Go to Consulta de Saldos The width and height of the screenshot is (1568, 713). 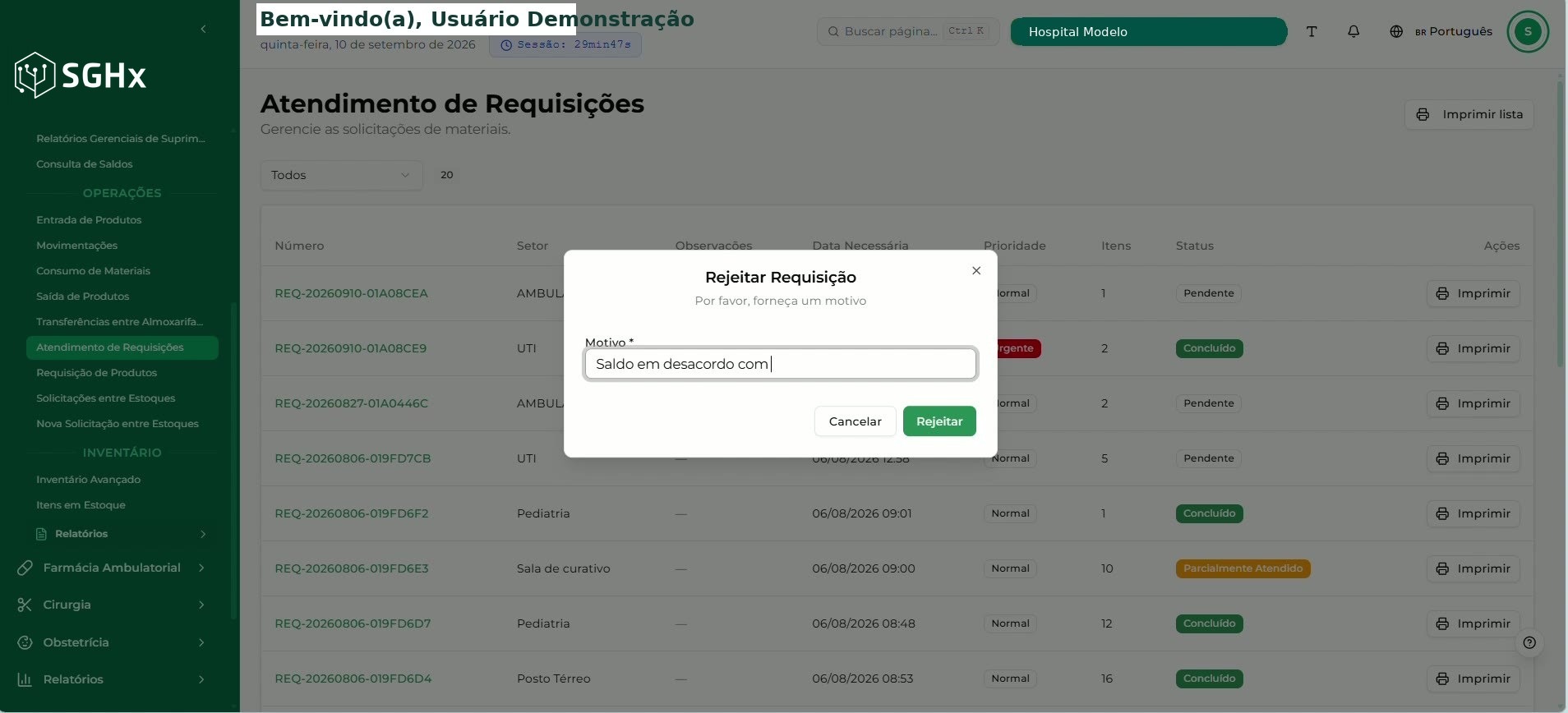pos(85,164)
